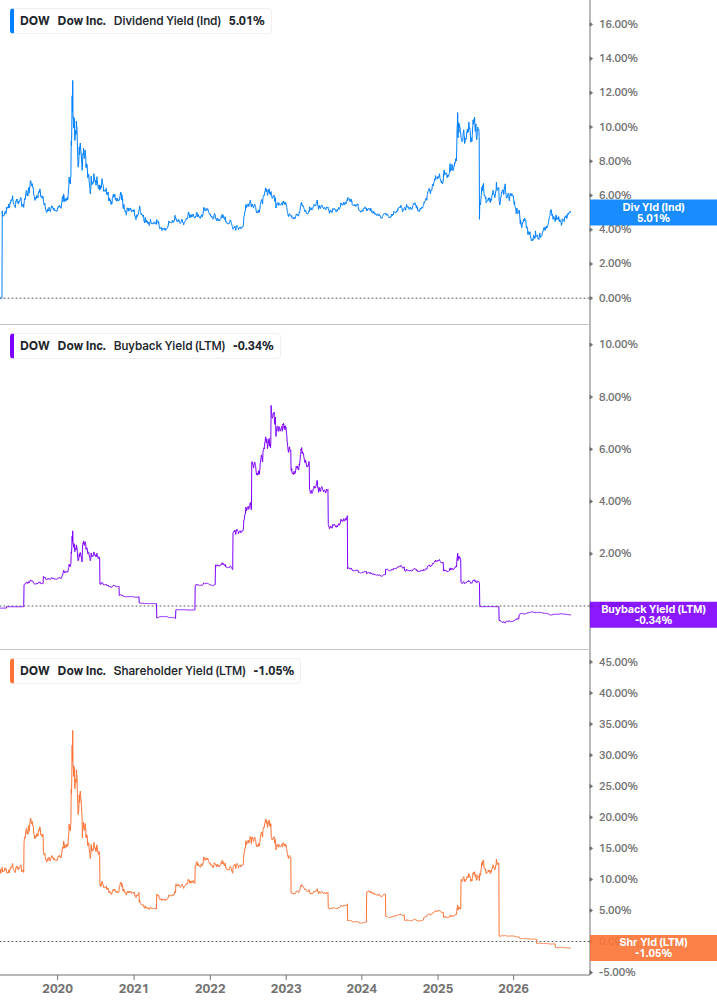Click the 2020 label on the time axis
The image size is (717, 1005).
coord(58,989)
